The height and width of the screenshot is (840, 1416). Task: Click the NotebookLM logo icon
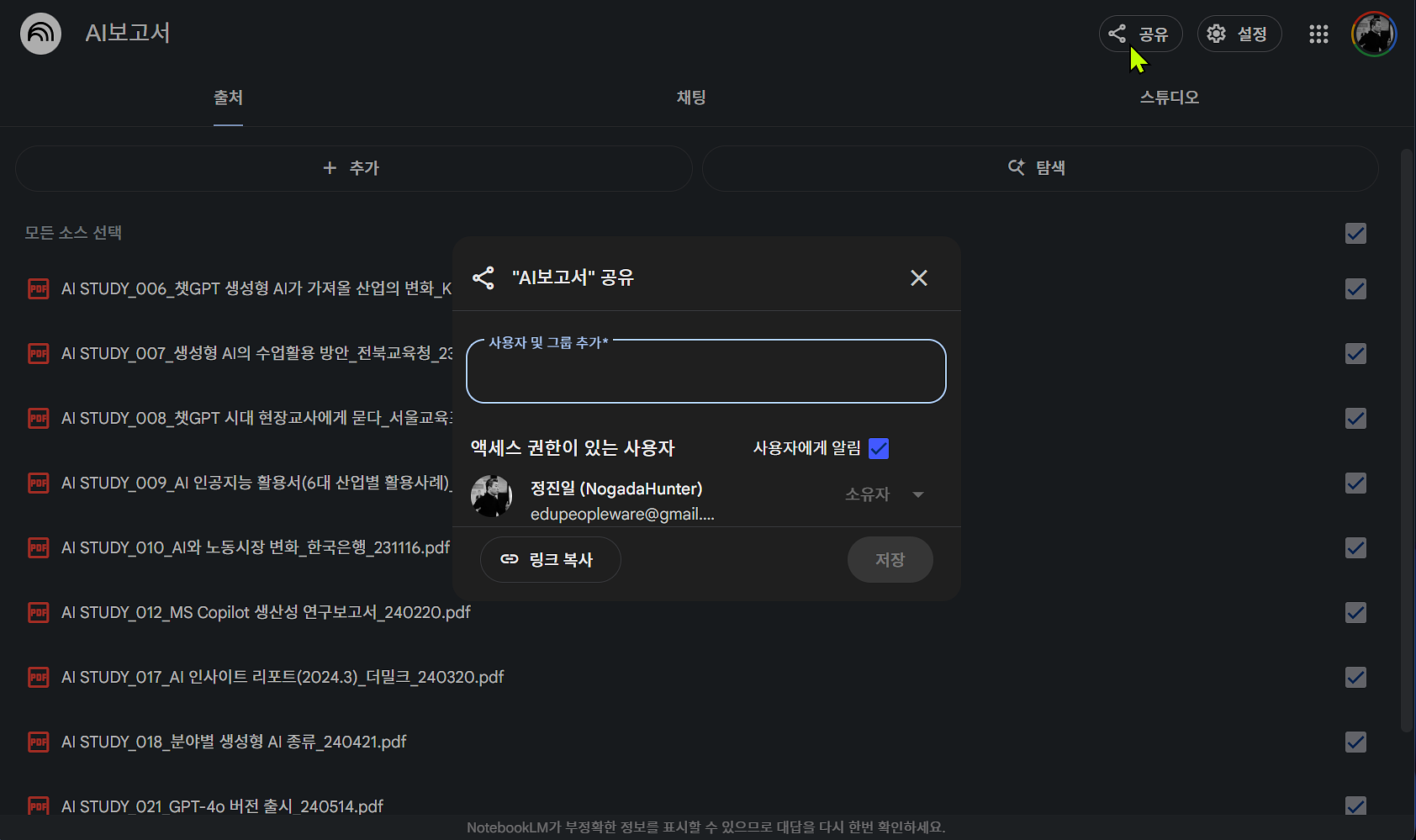pos(40,33)
